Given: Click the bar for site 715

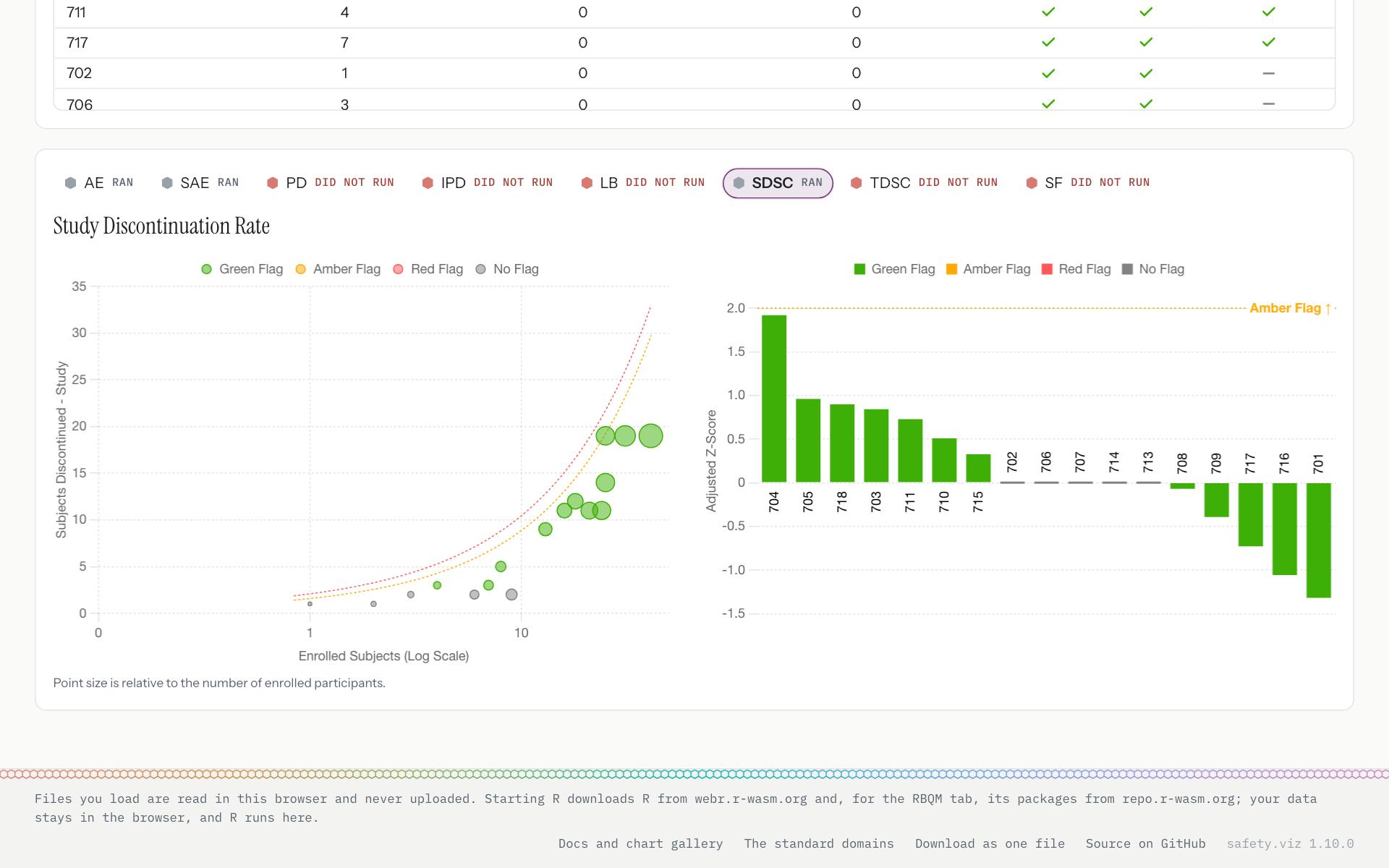Looking at the screenshot, I should tap(978, 468).
